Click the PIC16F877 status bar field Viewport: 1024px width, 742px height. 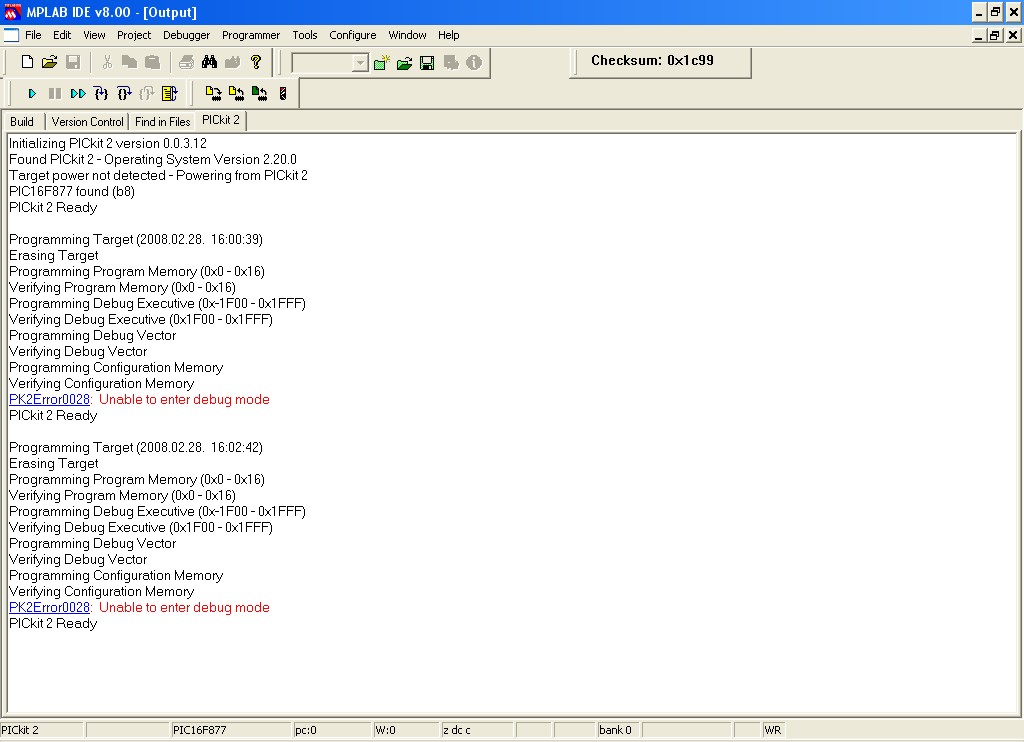(x=231, y=730)
